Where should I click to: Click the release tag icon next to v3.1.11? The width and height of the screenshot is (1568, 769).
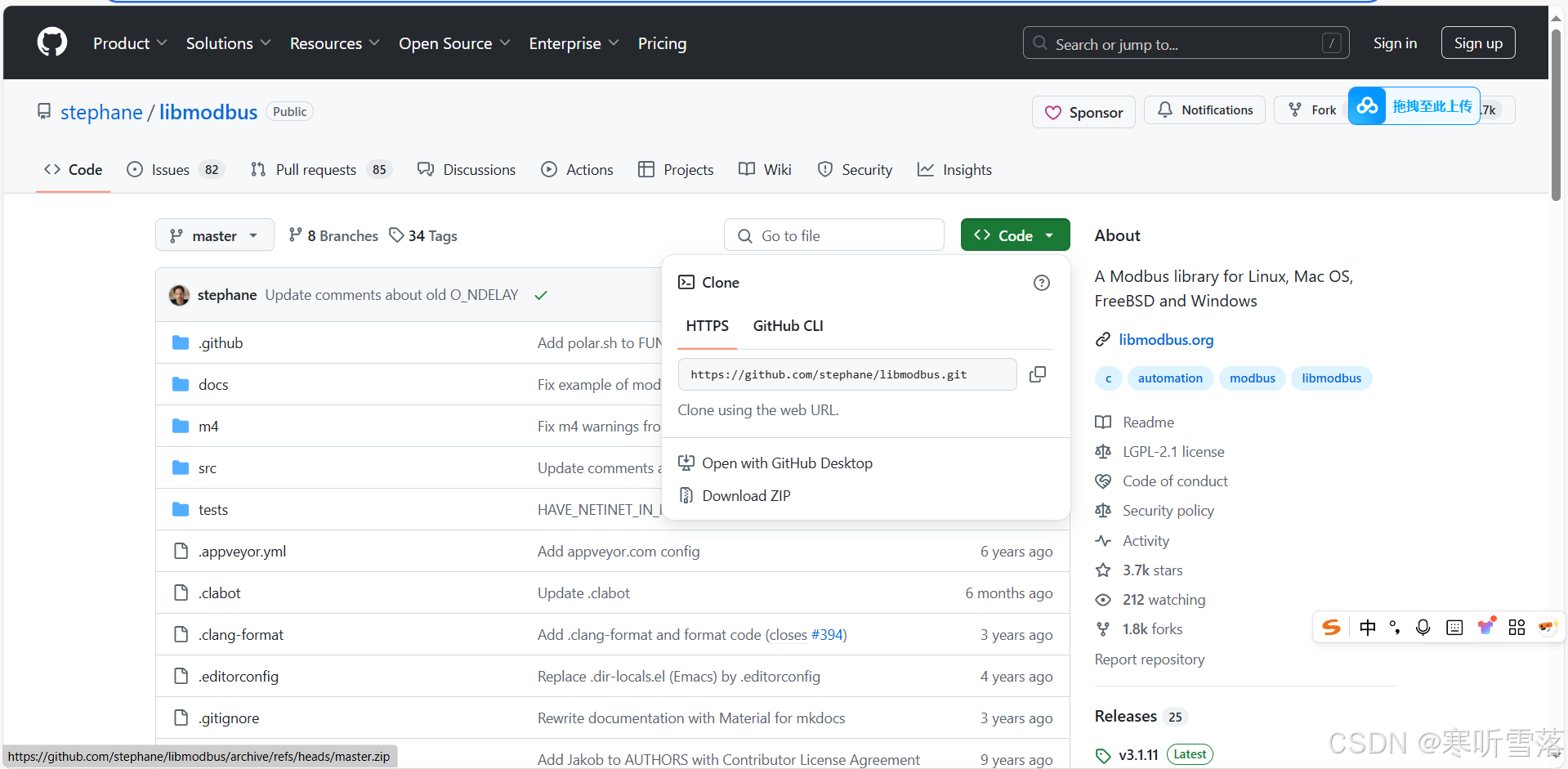tap(1103, 755)
